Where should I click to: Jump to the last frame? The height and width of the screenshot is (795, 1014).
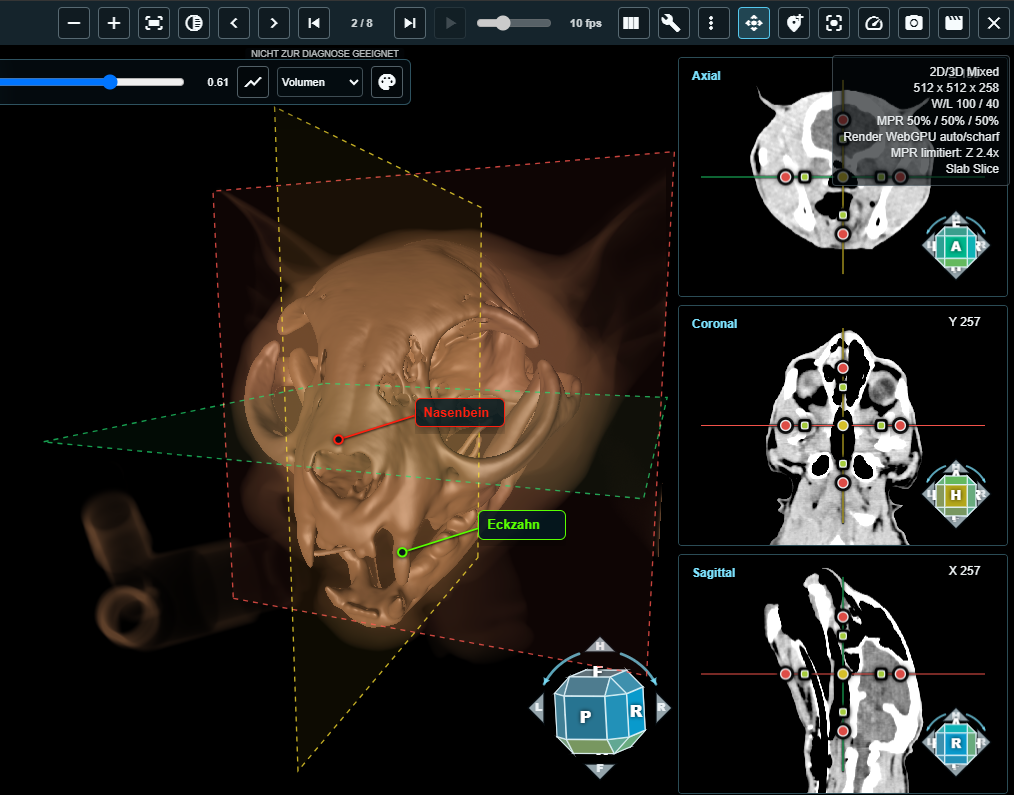(x=410, y=23)
